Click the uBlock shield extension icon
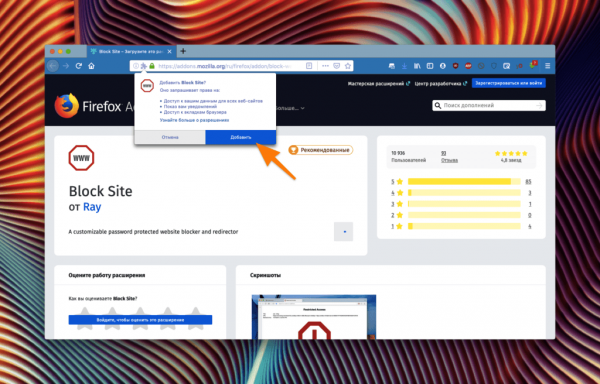 pyautogui.click(x=455, y=66)
